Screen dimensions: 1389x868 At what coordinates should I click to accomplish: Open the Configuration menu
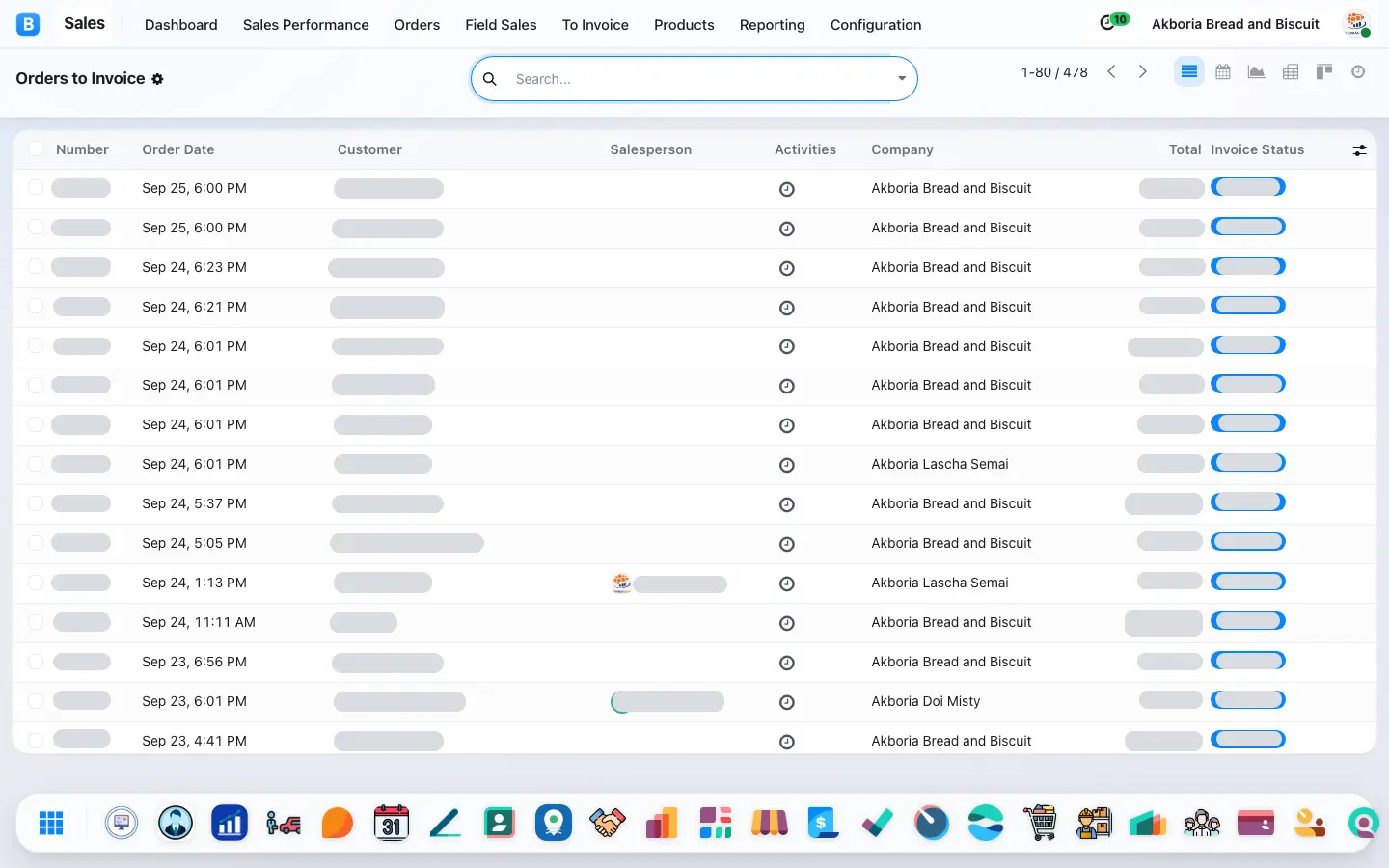[x=876, y=25]
